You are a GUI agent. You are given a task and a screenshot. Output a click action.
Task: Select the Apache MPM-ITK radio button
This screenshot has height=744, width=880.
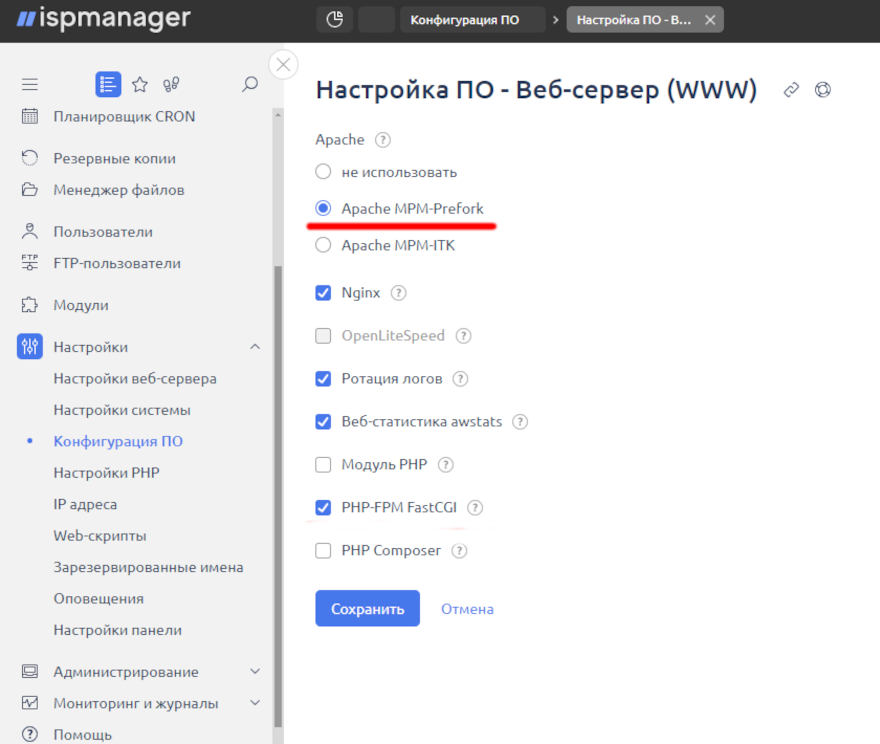tap(323, 244)
